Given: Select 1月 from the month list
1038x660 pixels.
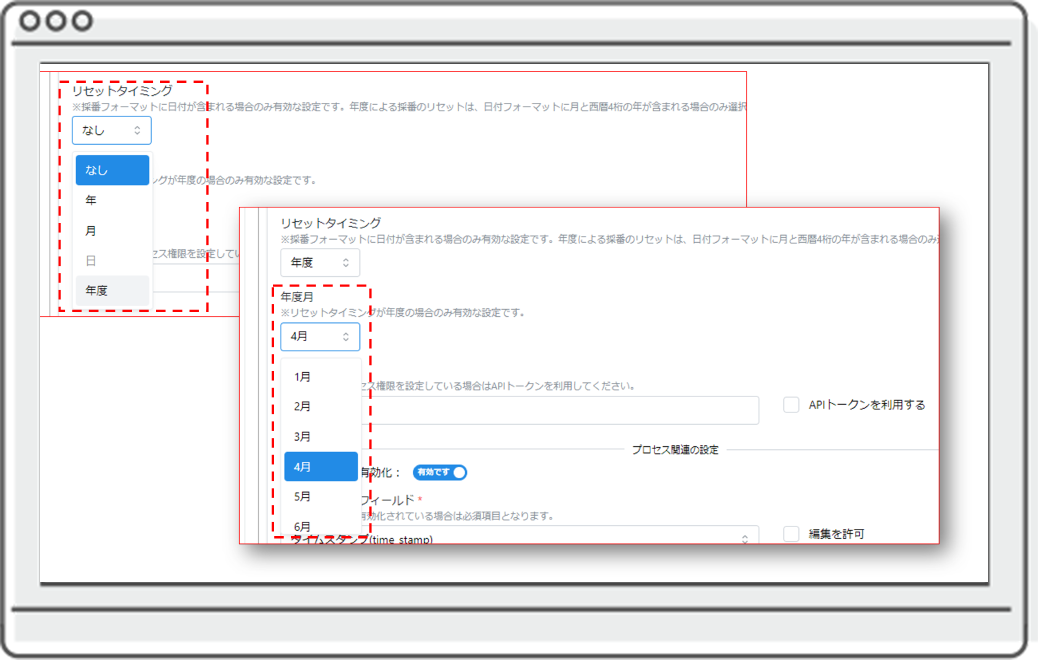Looking at the screenshot, I should tap(320, 377).
